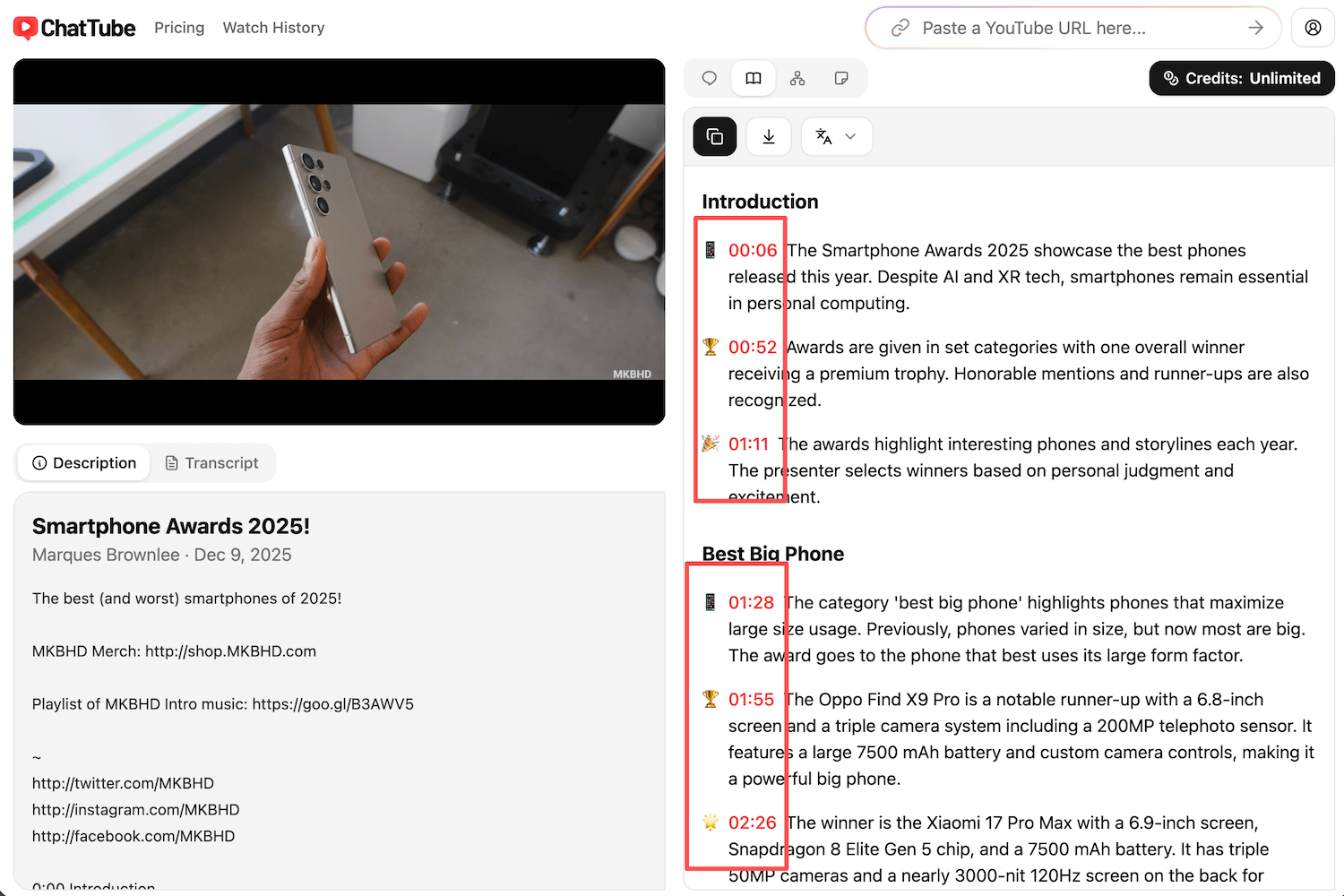The width and height of the screenshot is (1344, 896).
Task: Activate the link icon in URL field
Action: point(900,28)
